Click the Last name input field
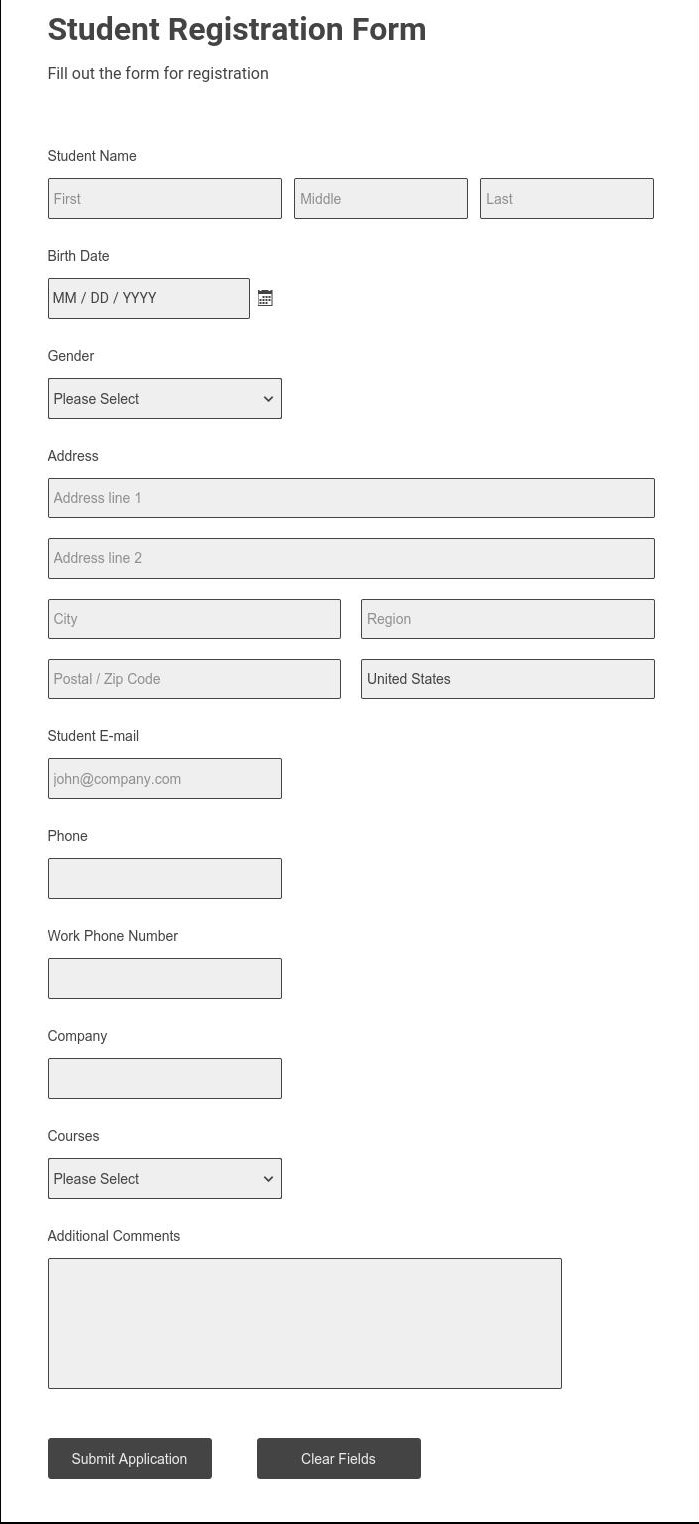This screenshot has height=1524, width=699. tap(566, 198)
